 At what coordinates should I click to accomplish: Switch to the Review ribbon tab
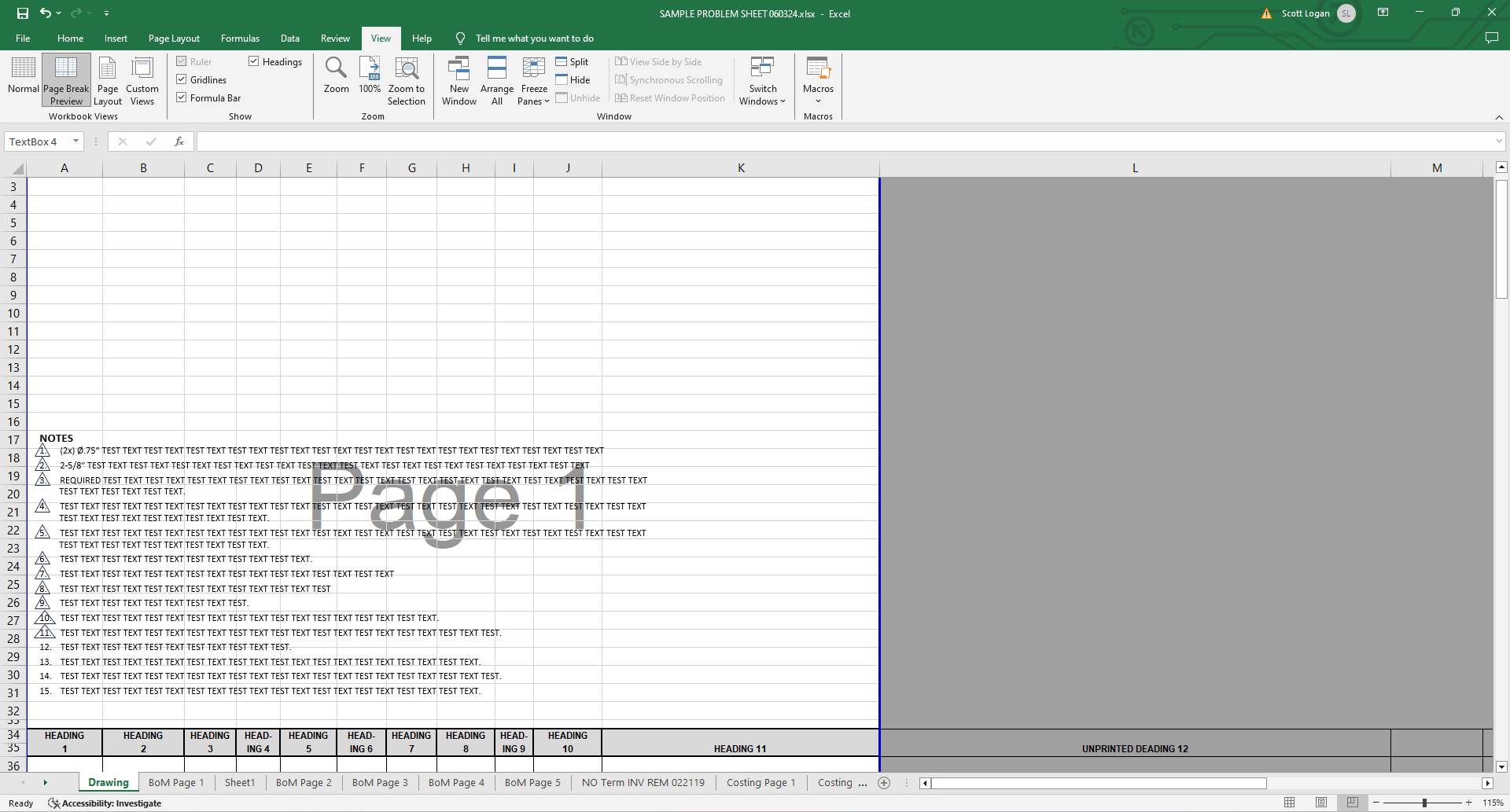click(x=334, y=38)
